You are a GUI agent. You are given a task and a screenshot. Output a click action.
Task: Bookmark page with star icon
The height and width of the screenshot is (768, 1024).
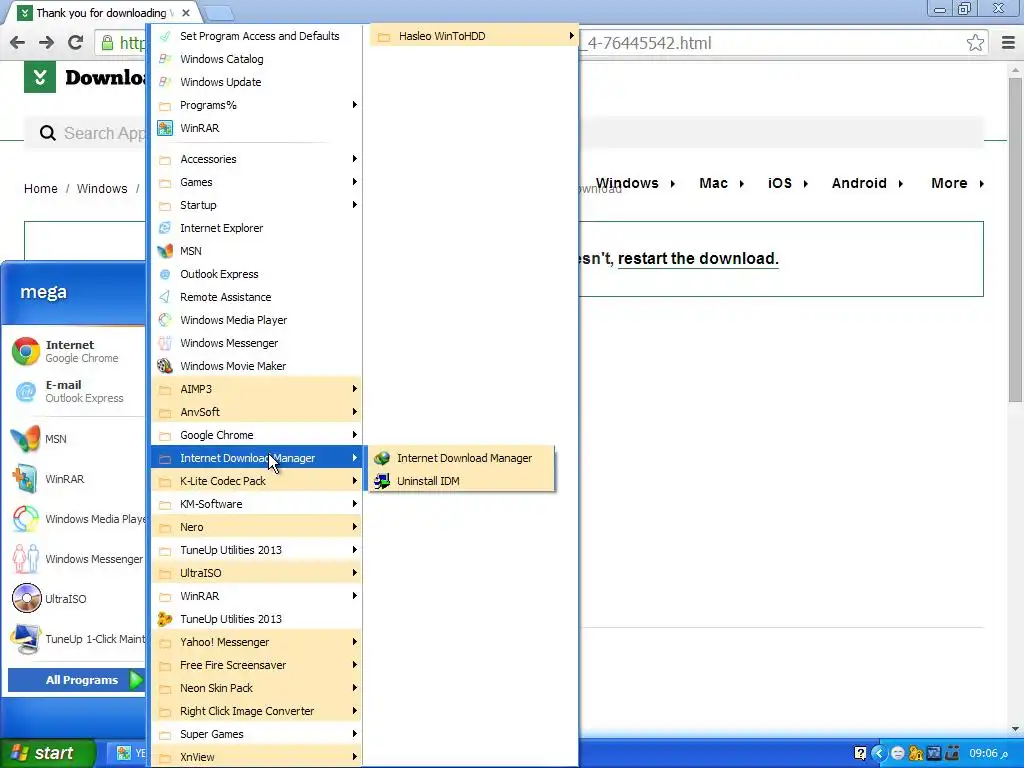(975, 43)
